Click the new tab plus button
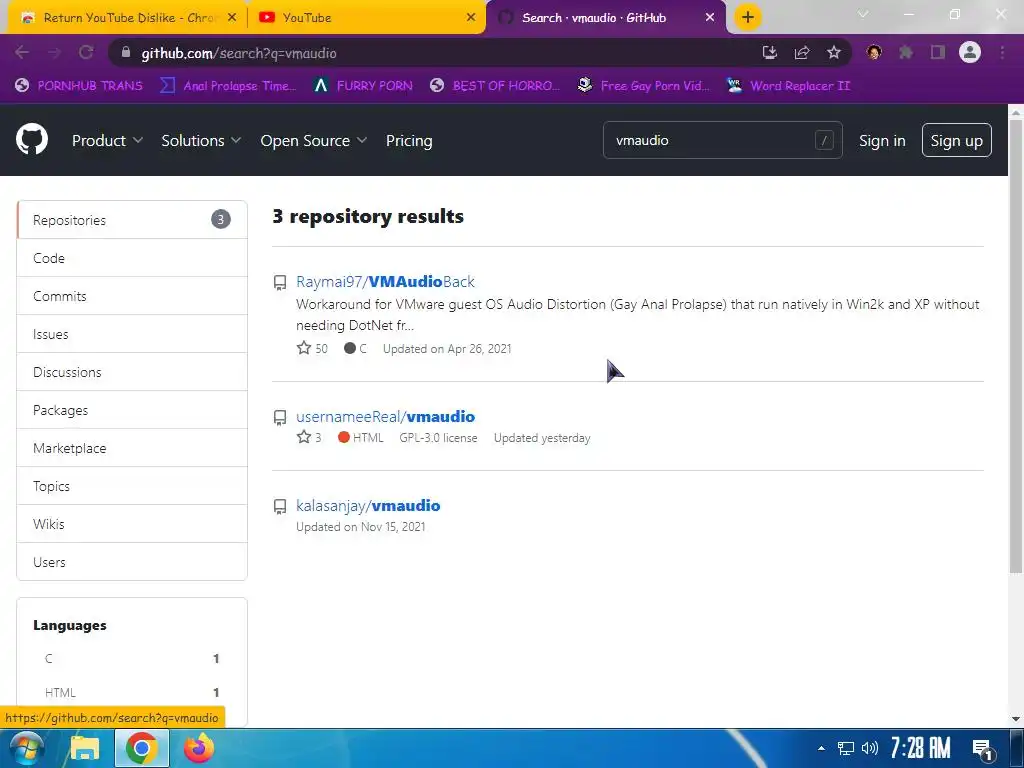 748,17
